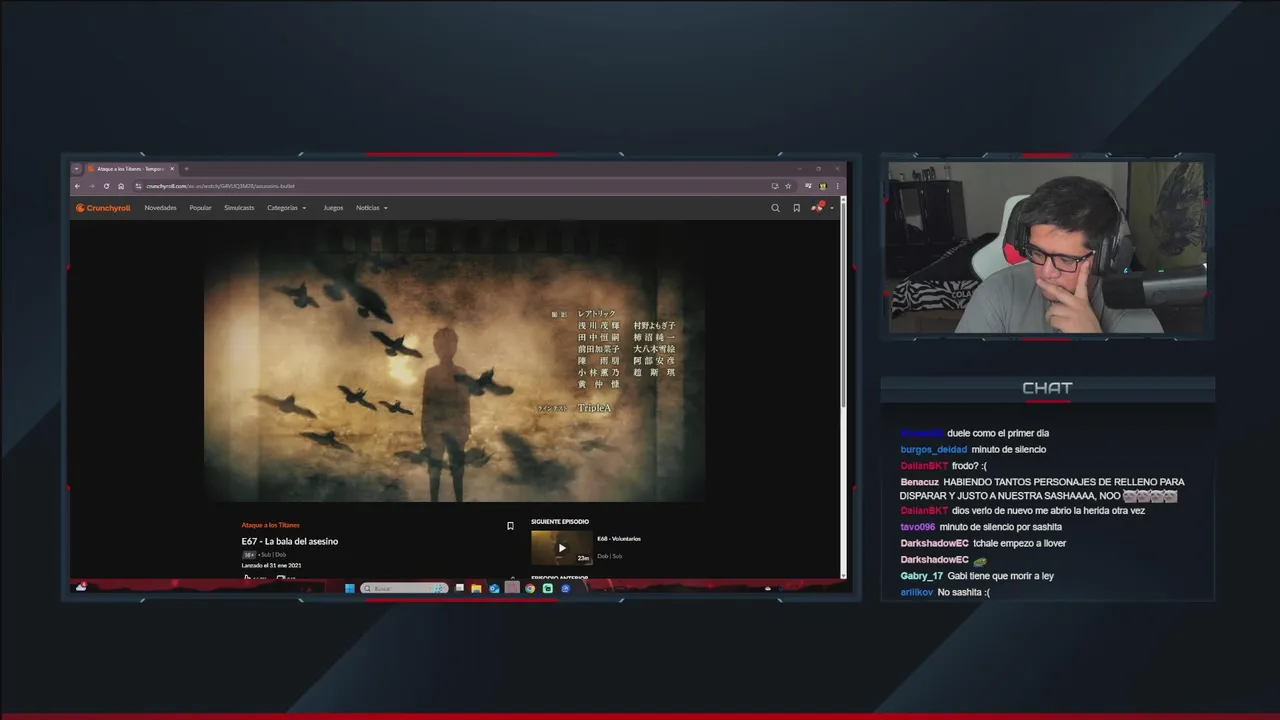Open the Ataque a los Titanes series link
Viewport: 1280px width, 720px height.
tap(270, 525)
